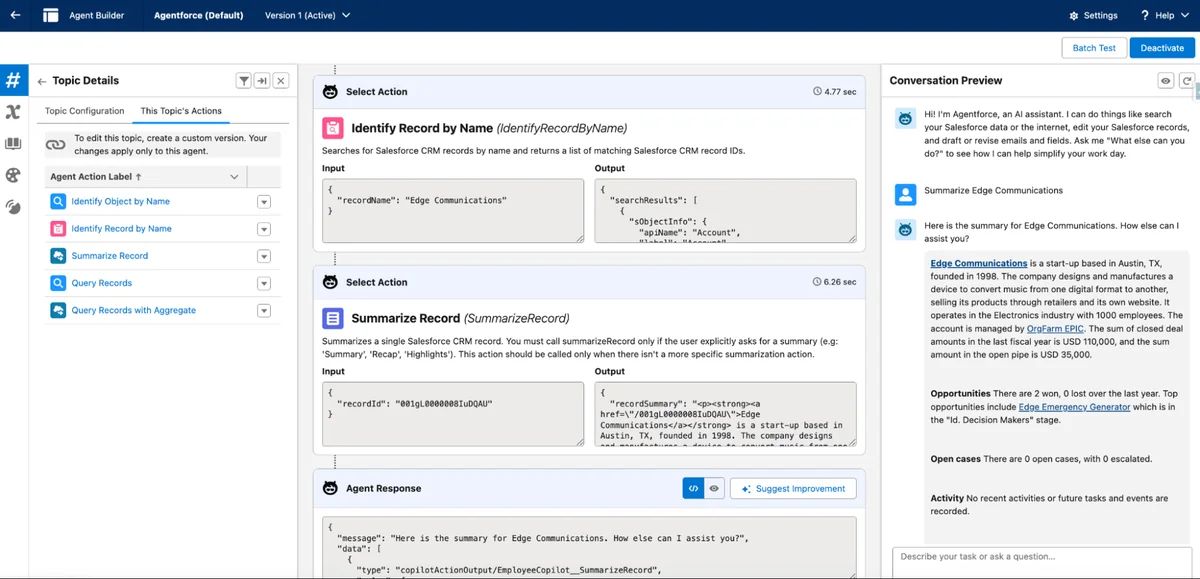Click the Query Records action link
1200x579 pixels.
[102, 283]
